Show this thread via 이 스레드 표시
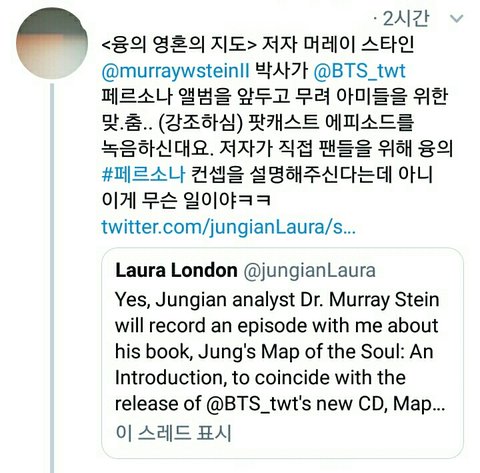Screen dimensions: 480x473 tap(173, 433)
